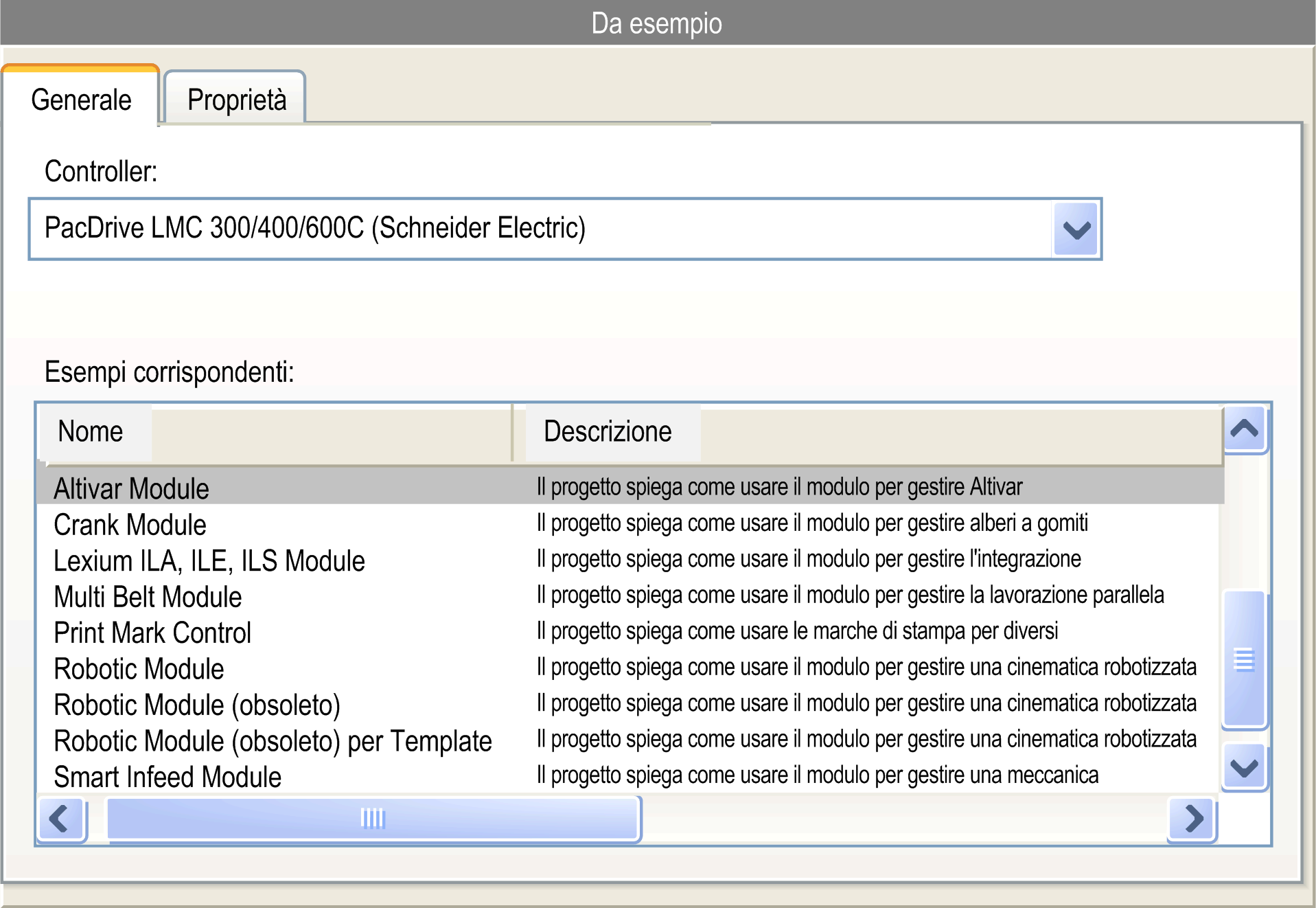The height and width of the screenshot is (908, 1316).
Task: Click the PacDrive LMC controller combo box
Action: coord(565,229)
